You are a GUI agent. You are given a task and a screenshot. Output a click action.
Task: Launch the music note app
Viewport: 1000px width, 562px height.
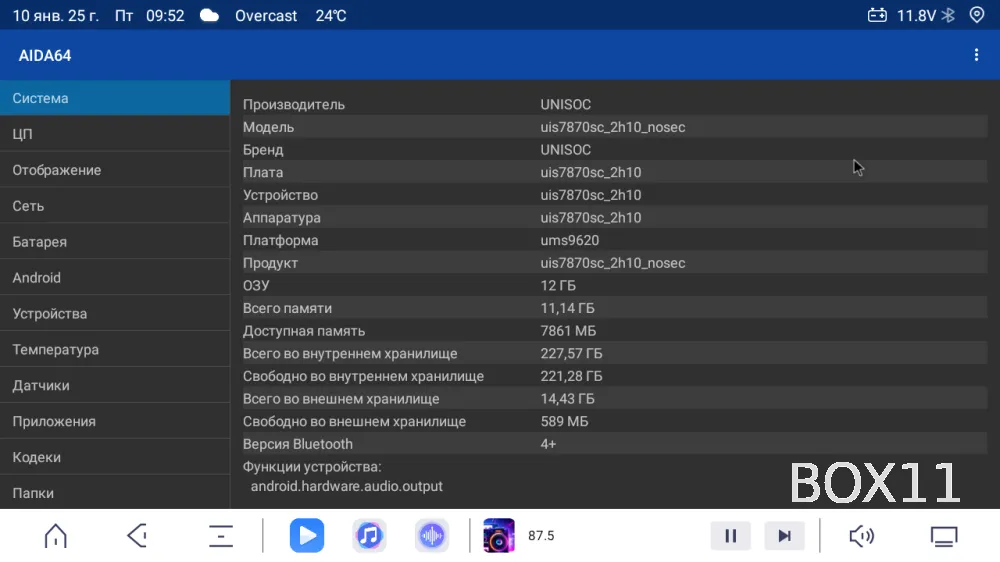pos(369,536)
